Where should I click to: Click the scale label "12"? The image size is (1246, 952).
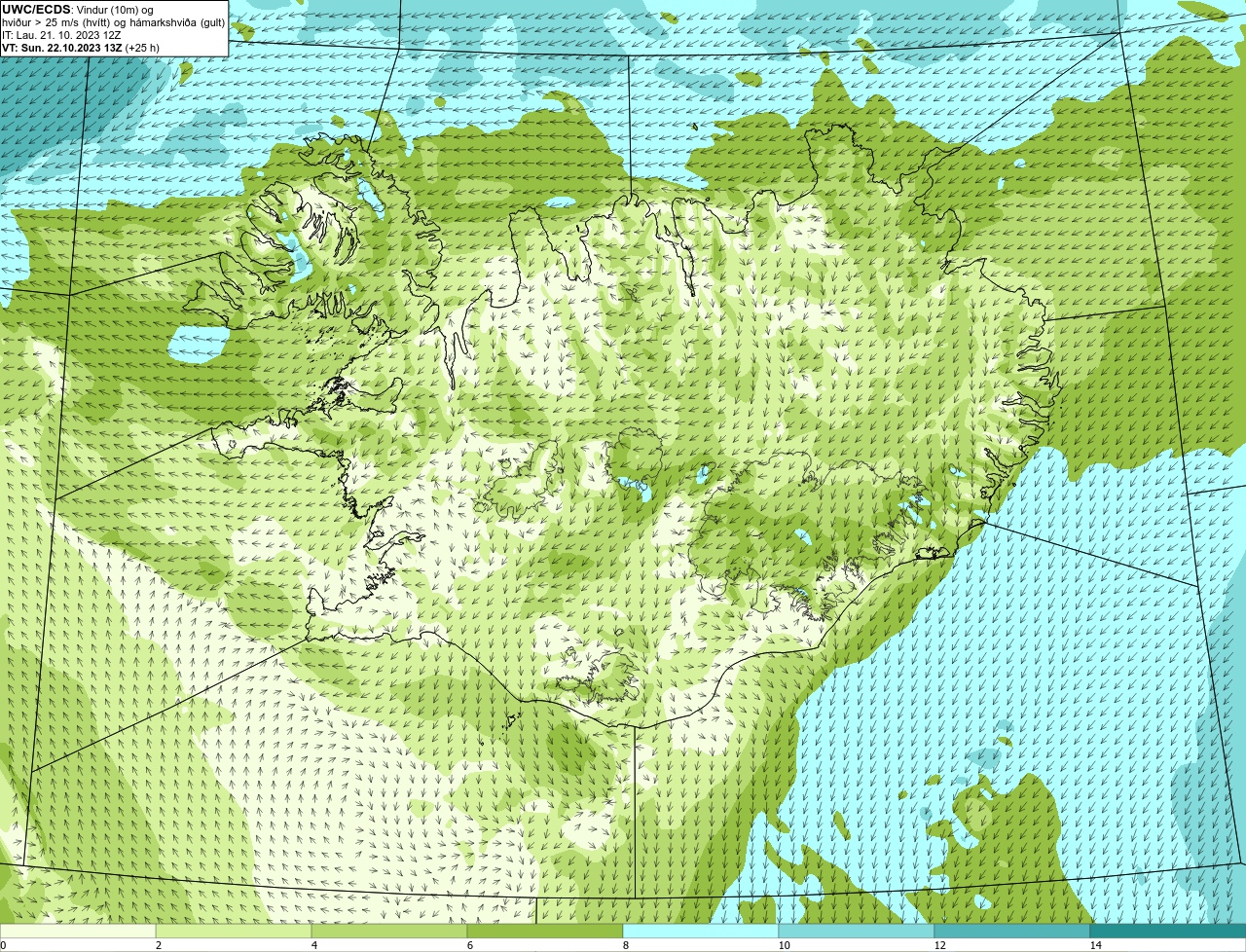tap(939, 945)
